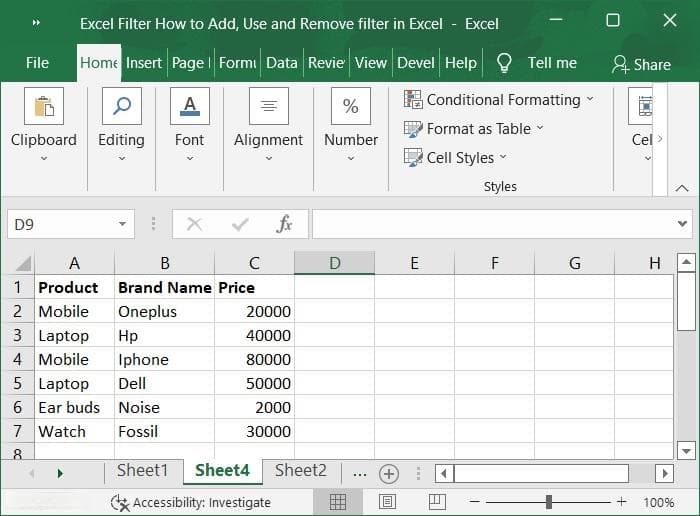Select the Ear buds cell
The image size is (700, 516).
pos(75,408)
